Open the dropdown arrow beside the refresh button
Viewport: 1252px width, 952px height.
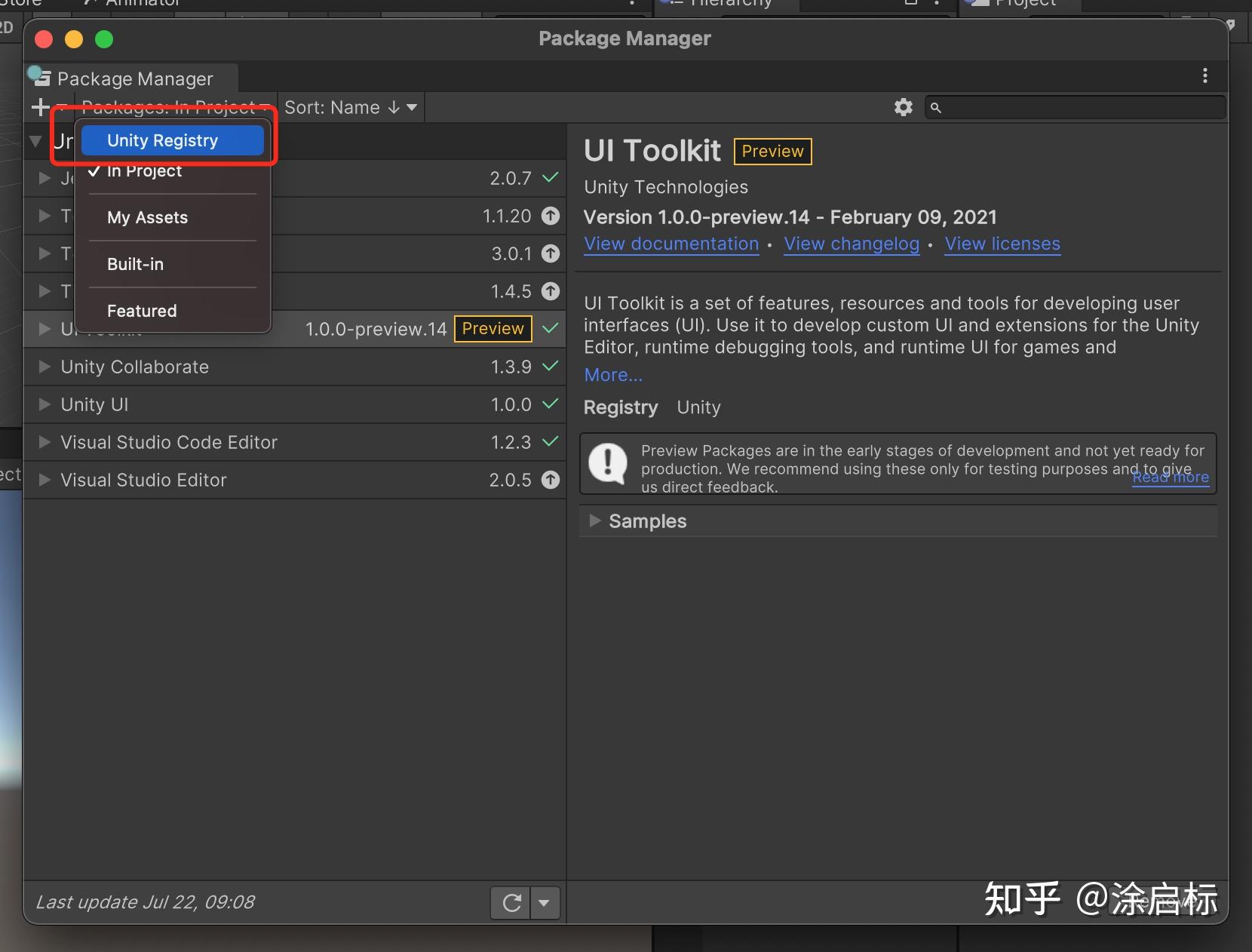point(545,902)
